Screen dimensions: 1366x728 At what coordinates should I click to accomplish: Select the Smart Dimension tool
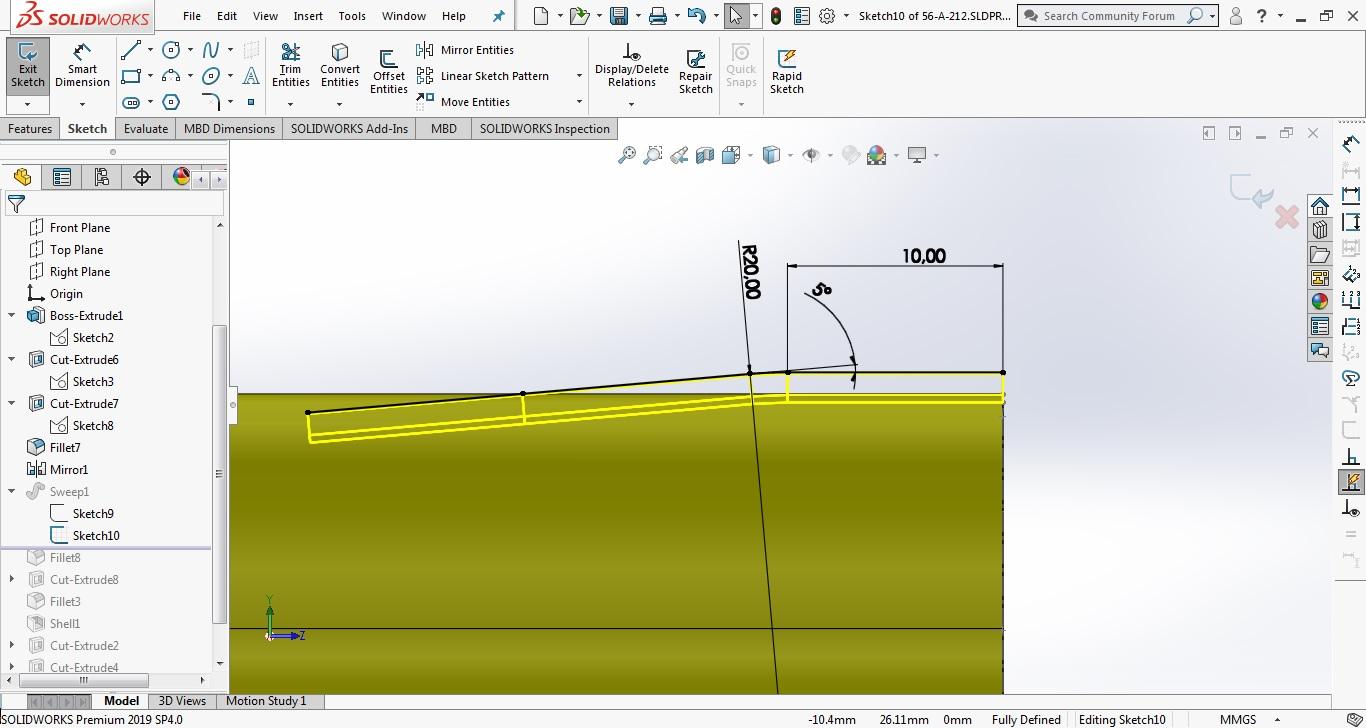point(82,65)
